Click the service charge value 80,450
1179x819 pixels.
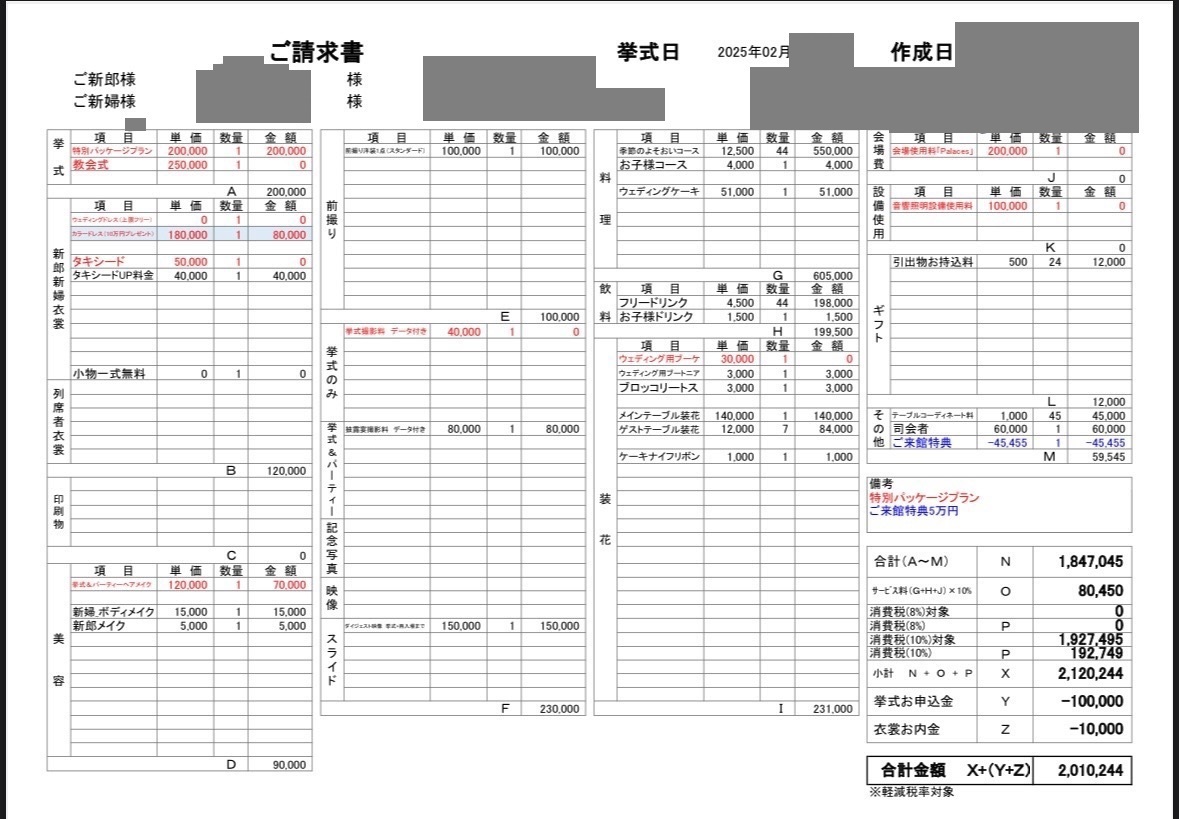[1101, 591]
